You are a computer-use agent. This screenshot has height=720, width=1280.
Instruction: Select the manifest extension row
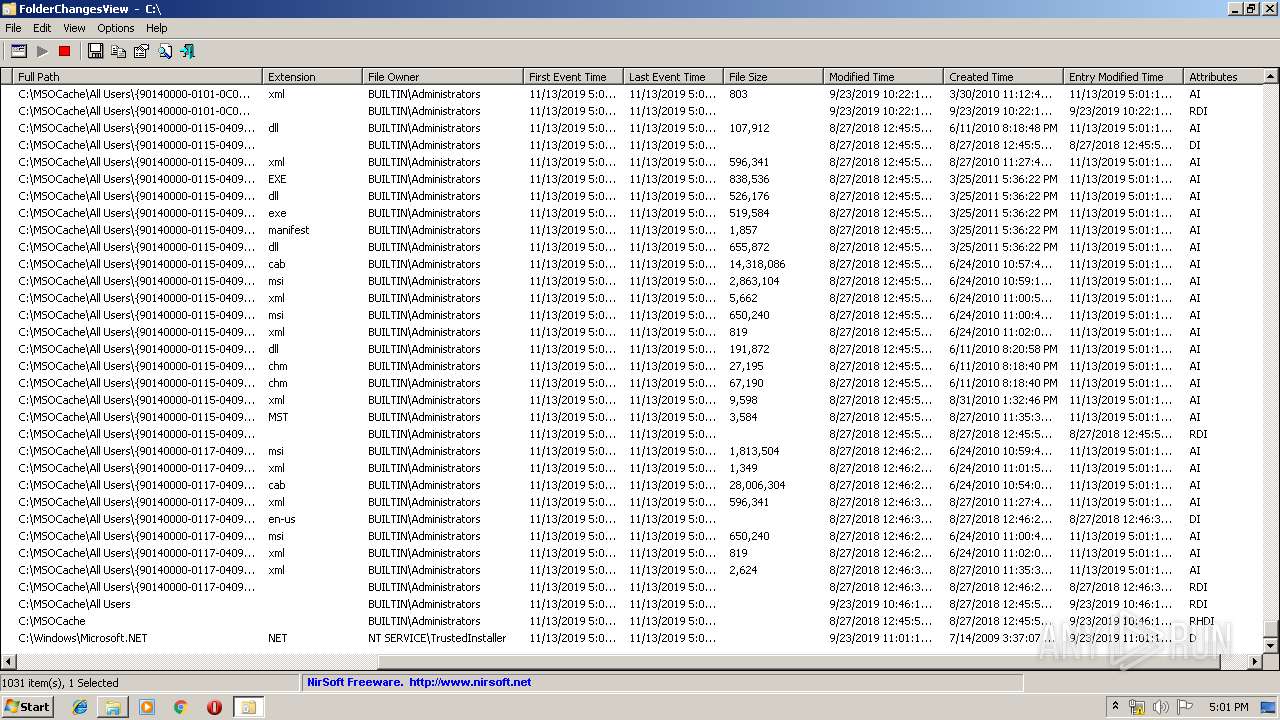pyautogui.click(x=632, y=230)
